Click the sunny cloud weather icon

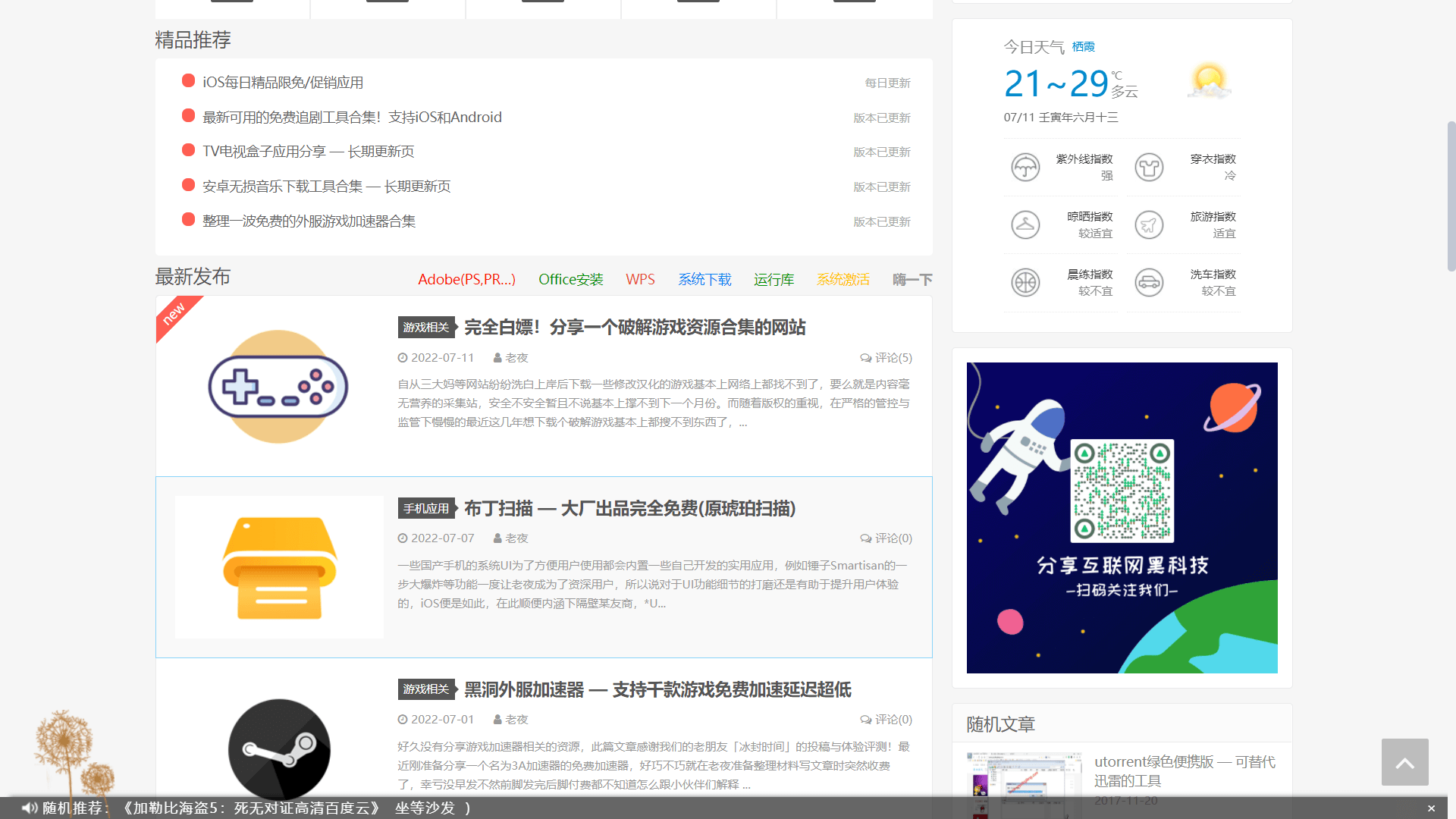point(1209,81)
